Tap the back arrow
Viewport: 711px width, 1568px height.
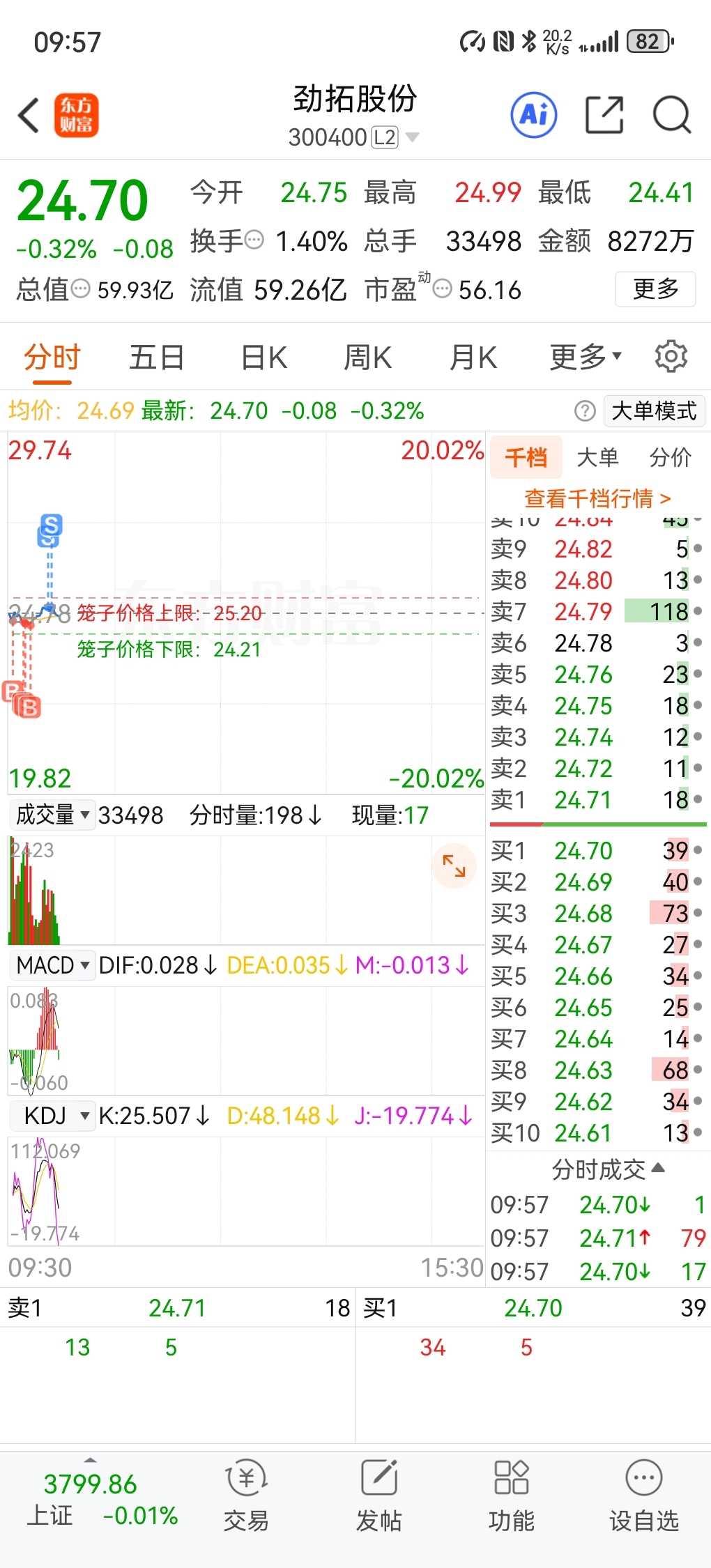29,115
